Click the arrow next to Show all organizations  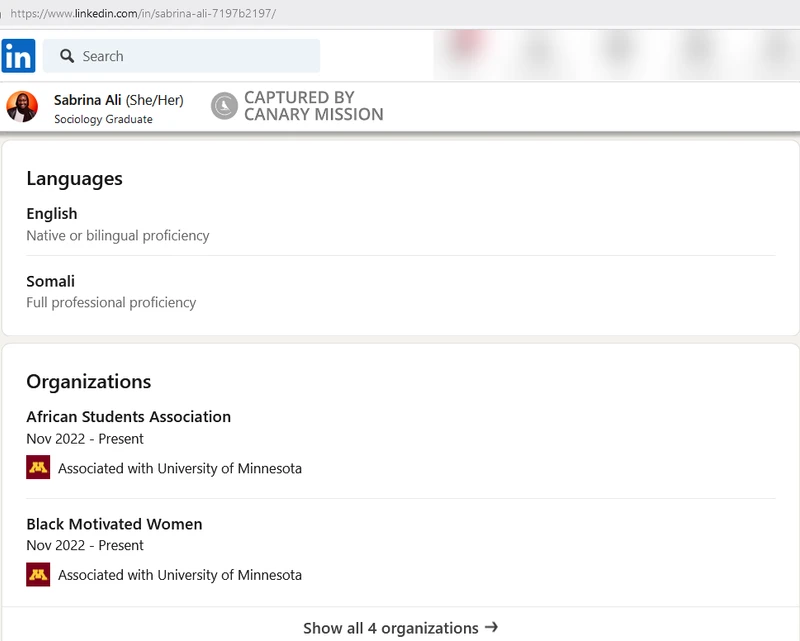tap(491, 627)
